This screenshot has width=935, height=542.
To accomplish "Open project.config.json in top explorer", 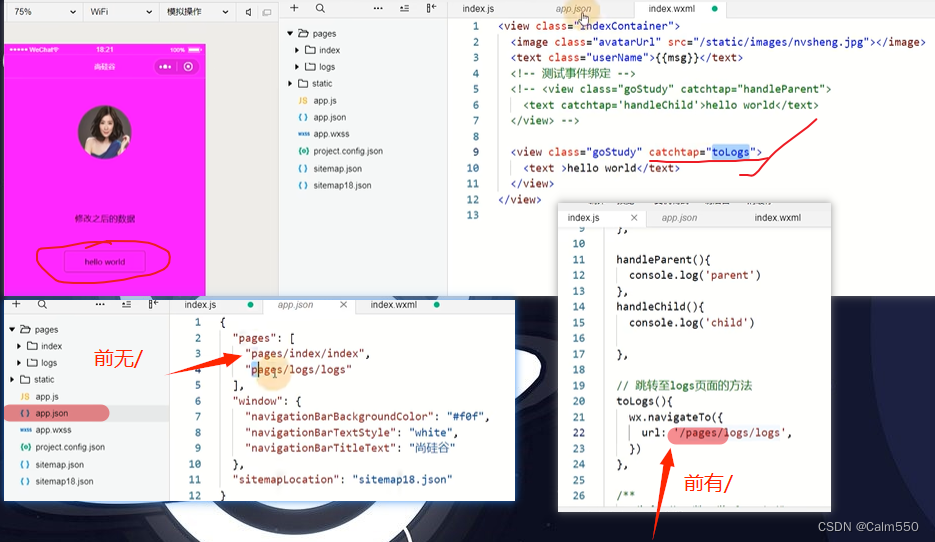I will 348,151.
